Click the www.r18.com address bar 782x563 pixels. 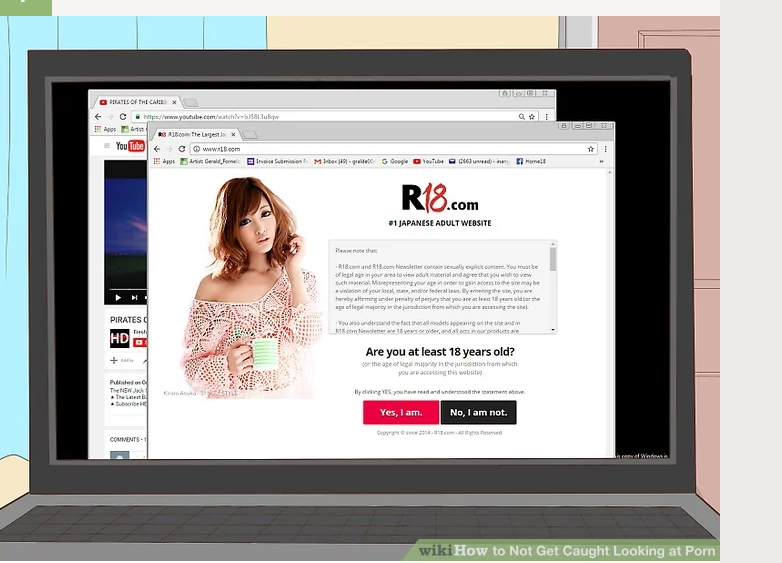[393, 149]
